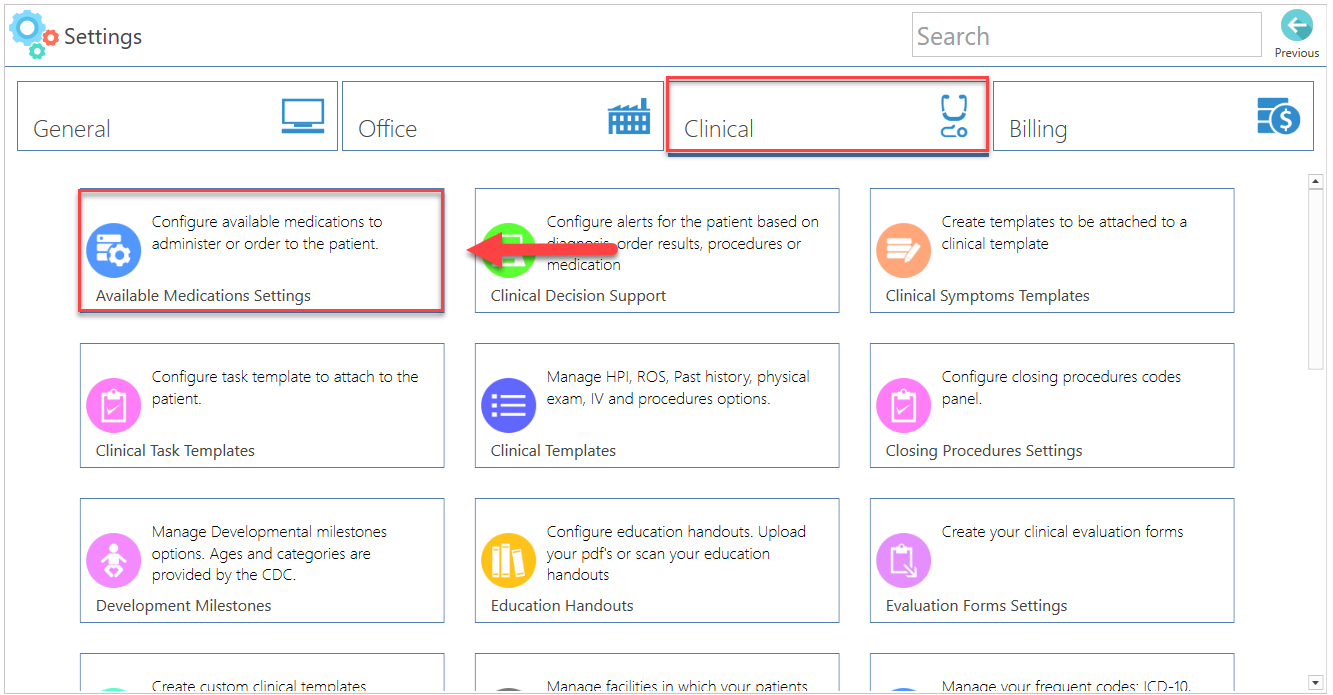Open the Clinical Templates label
This screenshot has height=695, width=1333.
coord(553,451)
